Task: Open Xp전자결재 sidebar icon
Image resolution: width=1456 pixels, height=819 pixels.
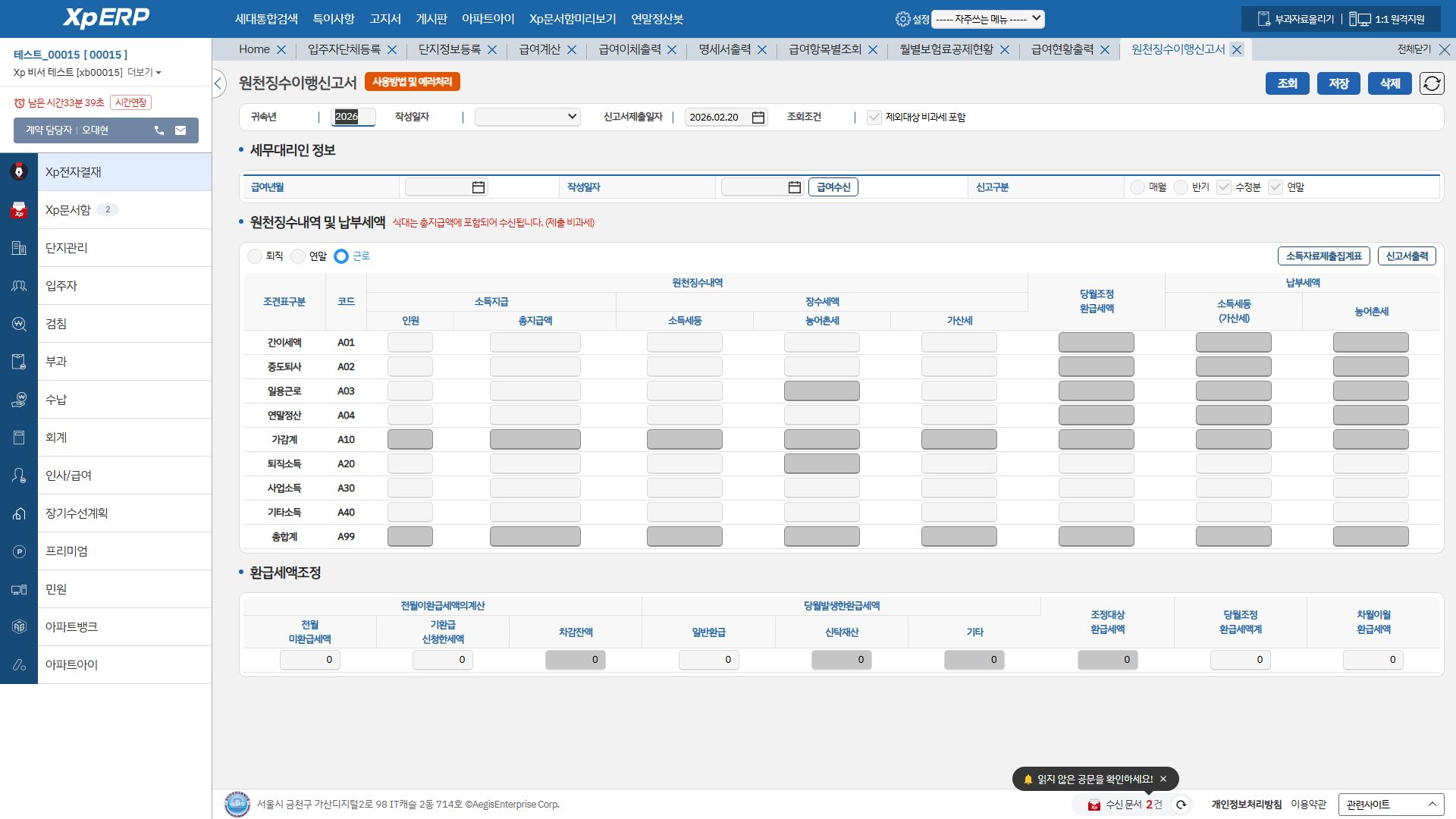Action: click(19, 172)
